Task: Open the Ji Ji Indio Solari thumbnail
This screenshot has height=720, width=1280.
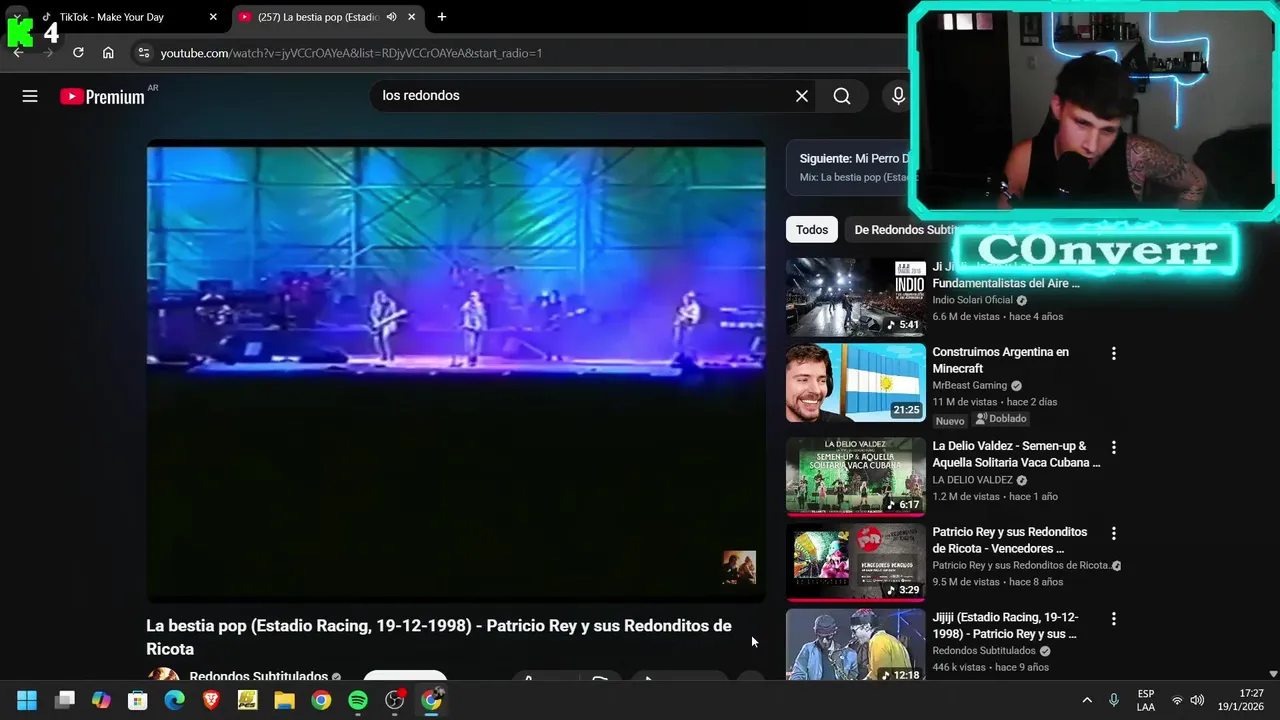Action: click(856, 297)
